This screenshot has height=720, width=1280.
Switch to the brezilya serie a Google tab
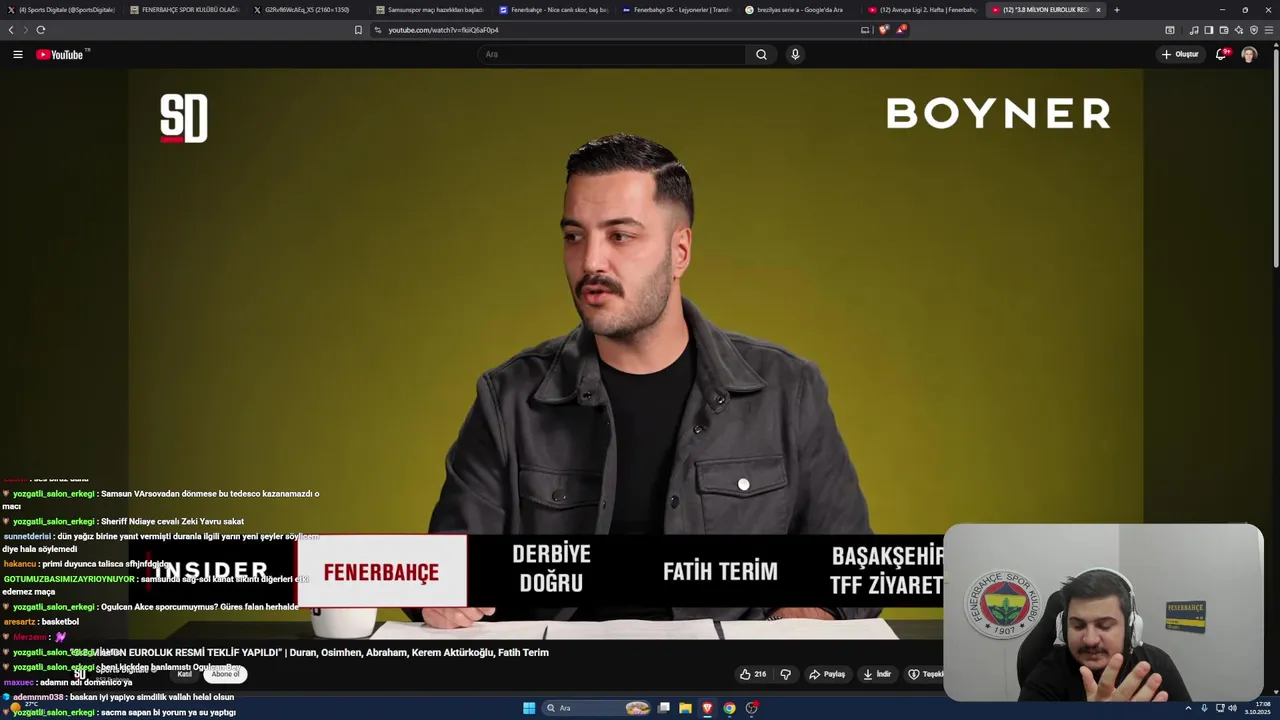click(799, 10)
